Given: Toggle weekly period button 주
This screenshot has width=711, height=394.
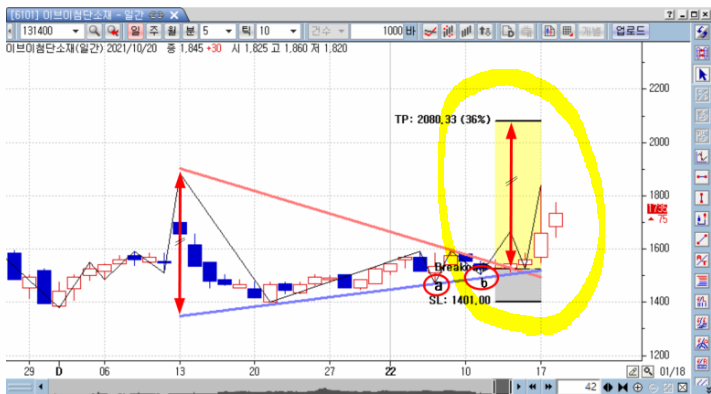Looking at the screenshot, I should point(154,31).
